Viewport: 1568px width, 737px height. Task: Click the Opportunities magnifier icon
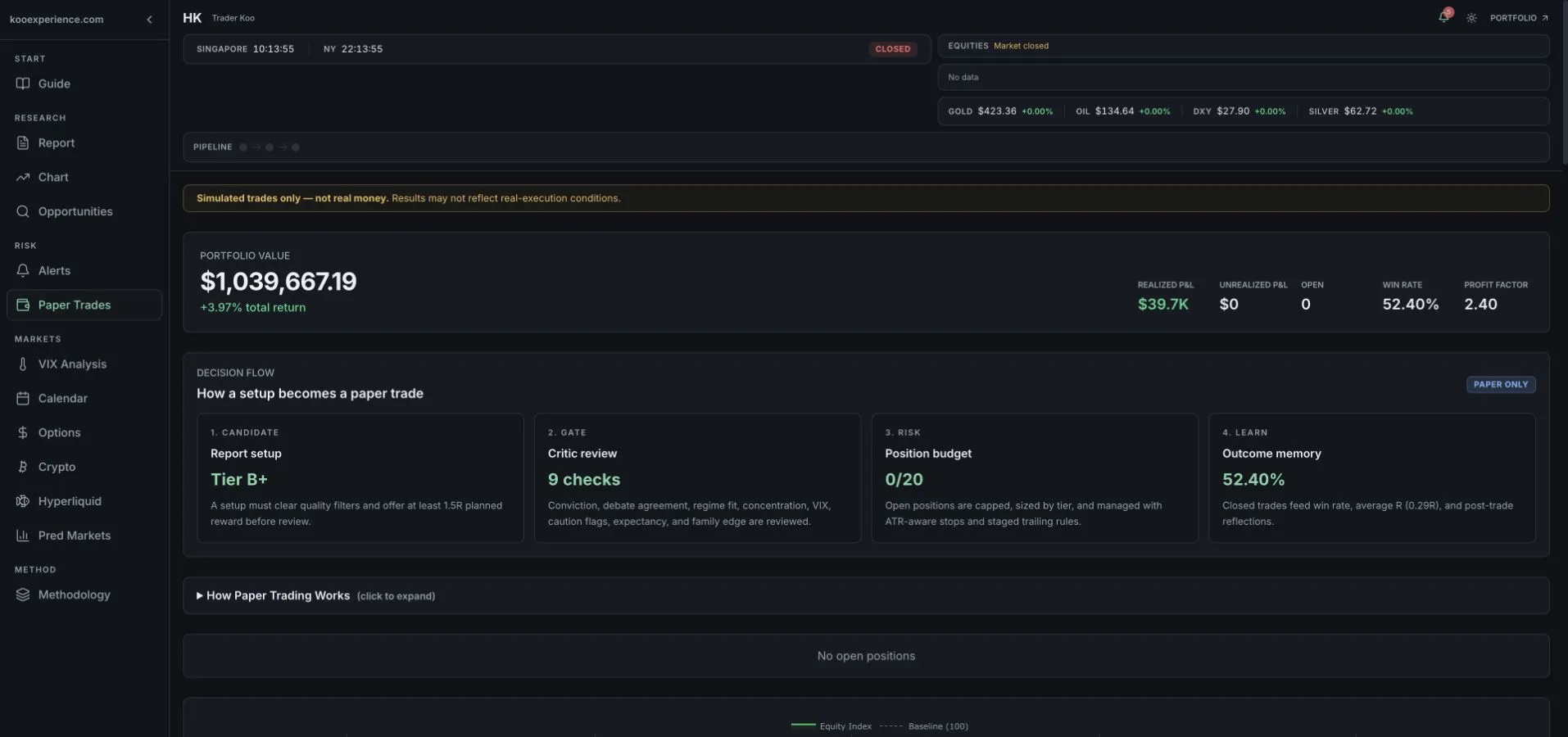pos(23,211)
